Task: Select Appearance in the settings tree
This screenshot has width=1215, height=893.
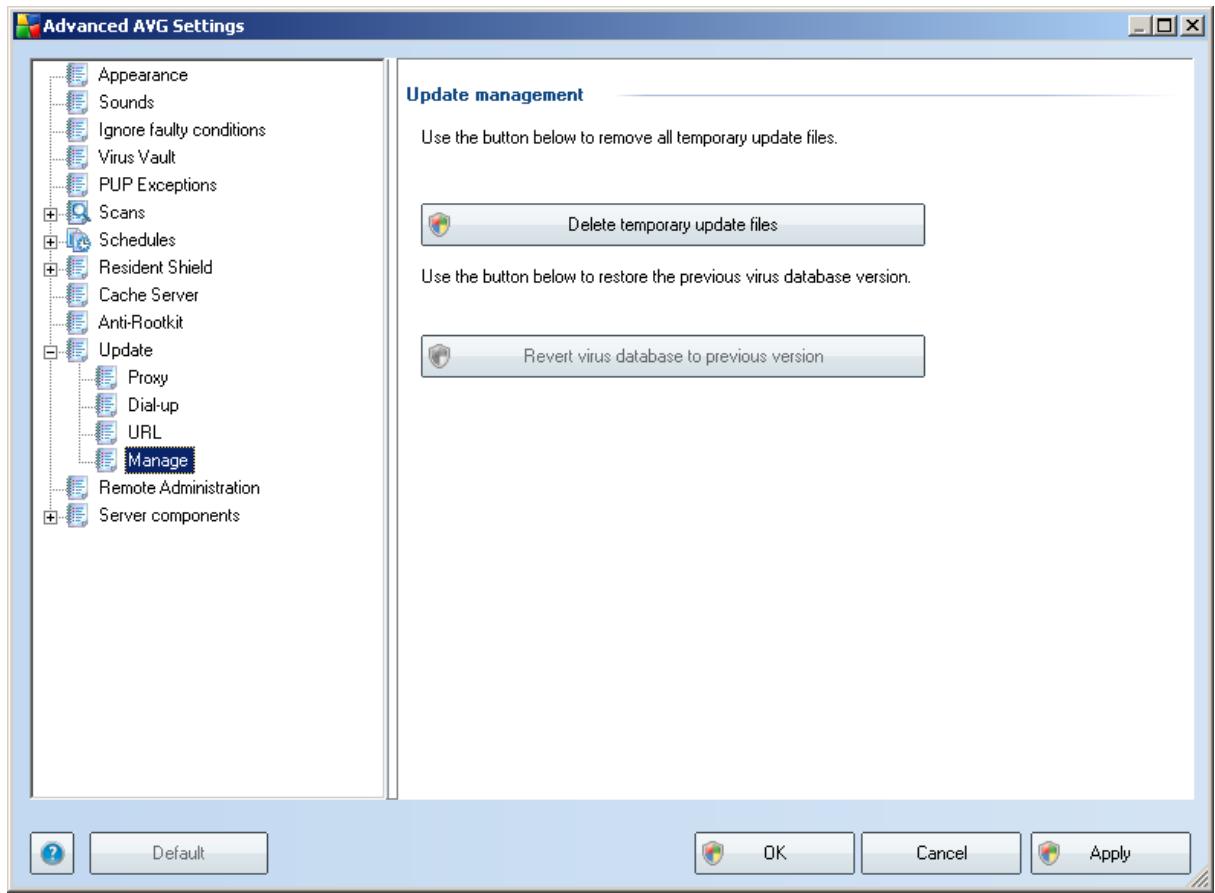Action: (x=143, y=75)
